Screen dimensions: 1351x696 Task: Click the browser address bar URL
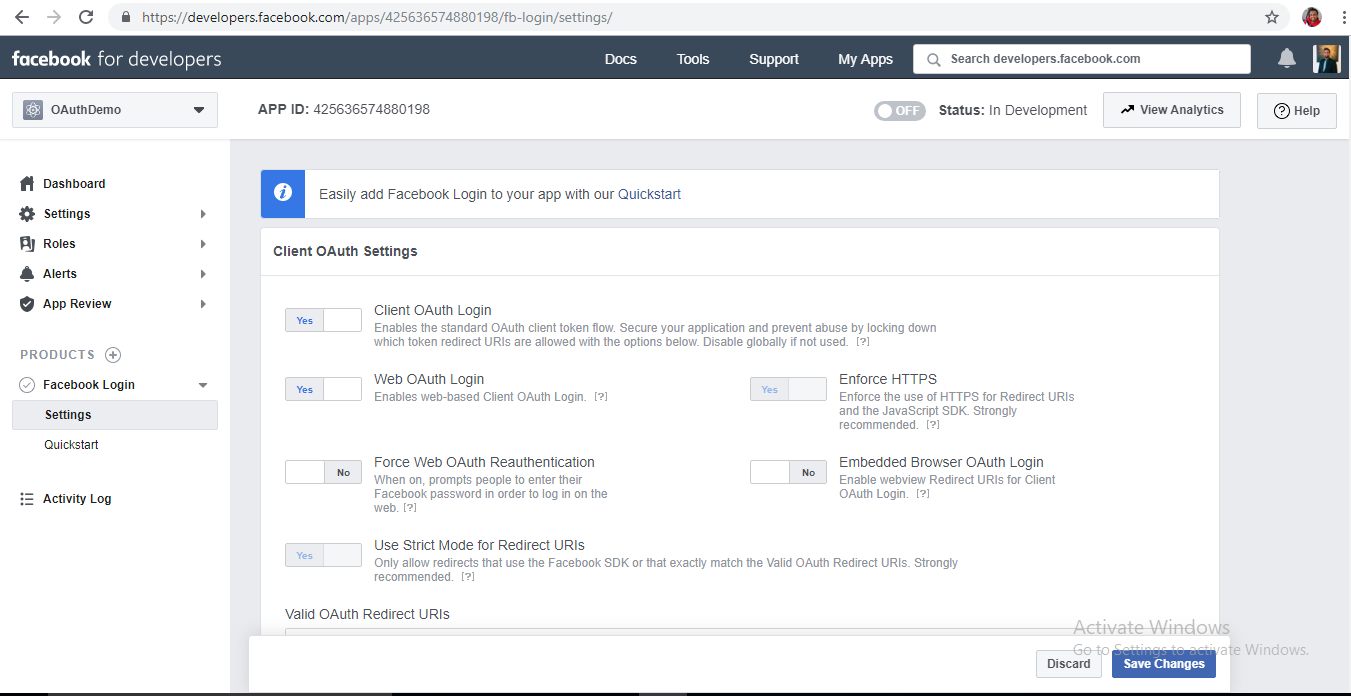[377, 17]
